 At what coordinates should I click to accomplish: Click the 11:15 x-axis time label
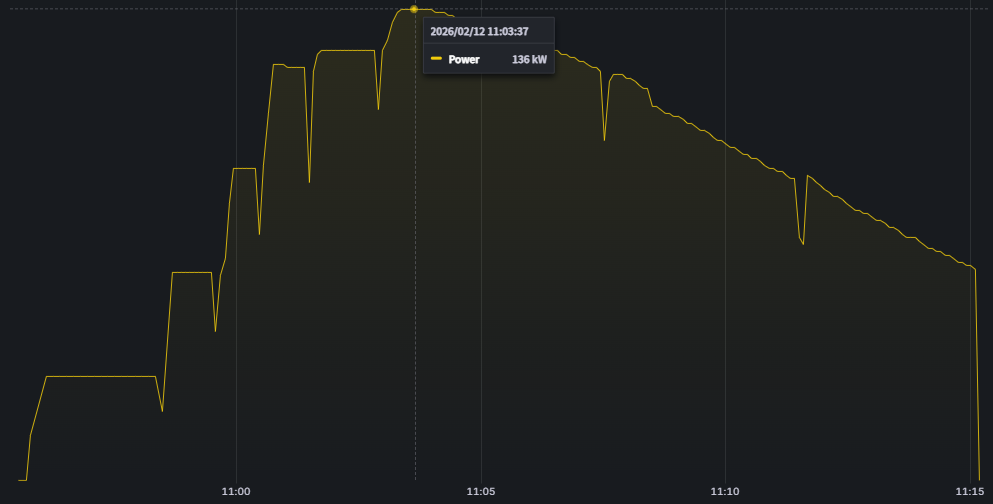click(969, 491)
